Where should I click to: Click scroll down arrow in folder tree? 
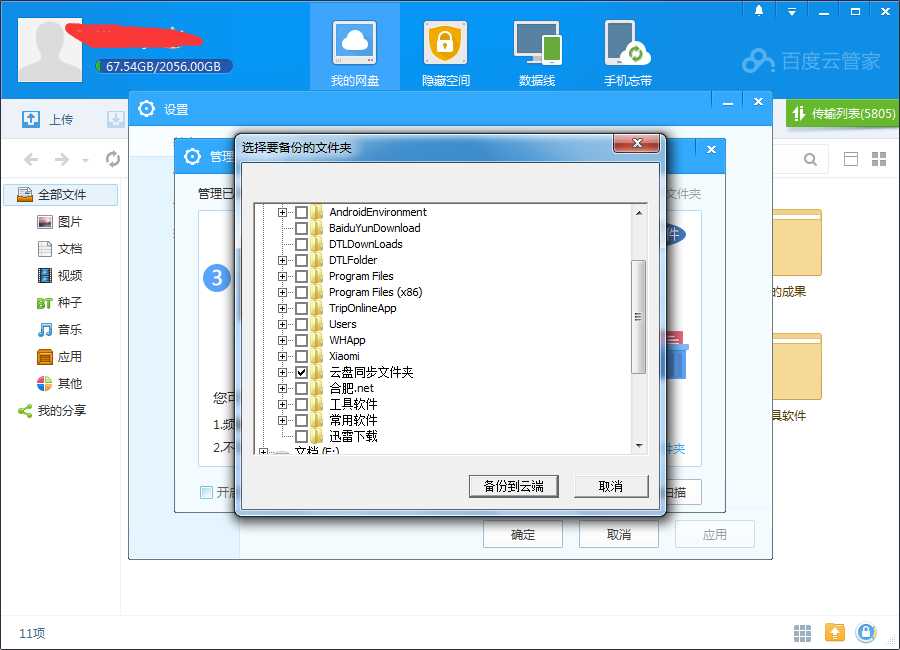(x=639, y=446)
